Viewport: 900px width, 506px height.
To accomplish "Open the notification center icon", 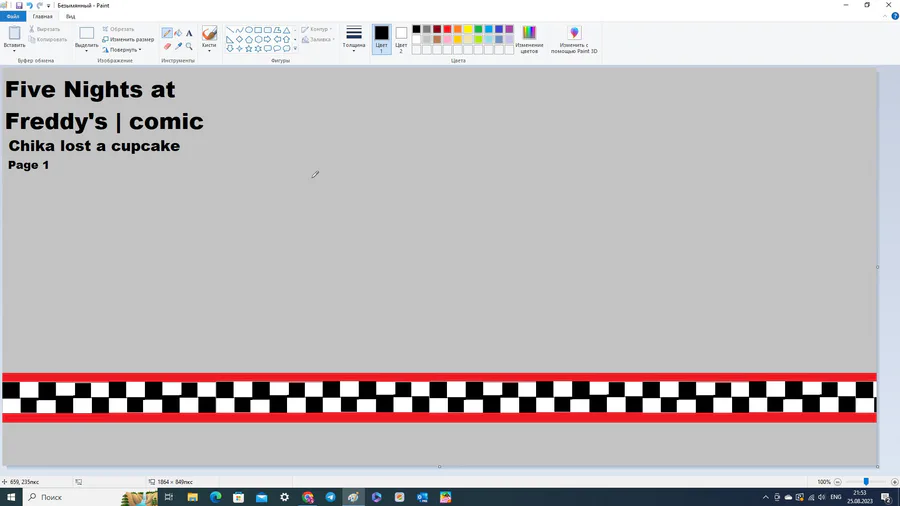I will pyautogui.click(x=886, y=497).
